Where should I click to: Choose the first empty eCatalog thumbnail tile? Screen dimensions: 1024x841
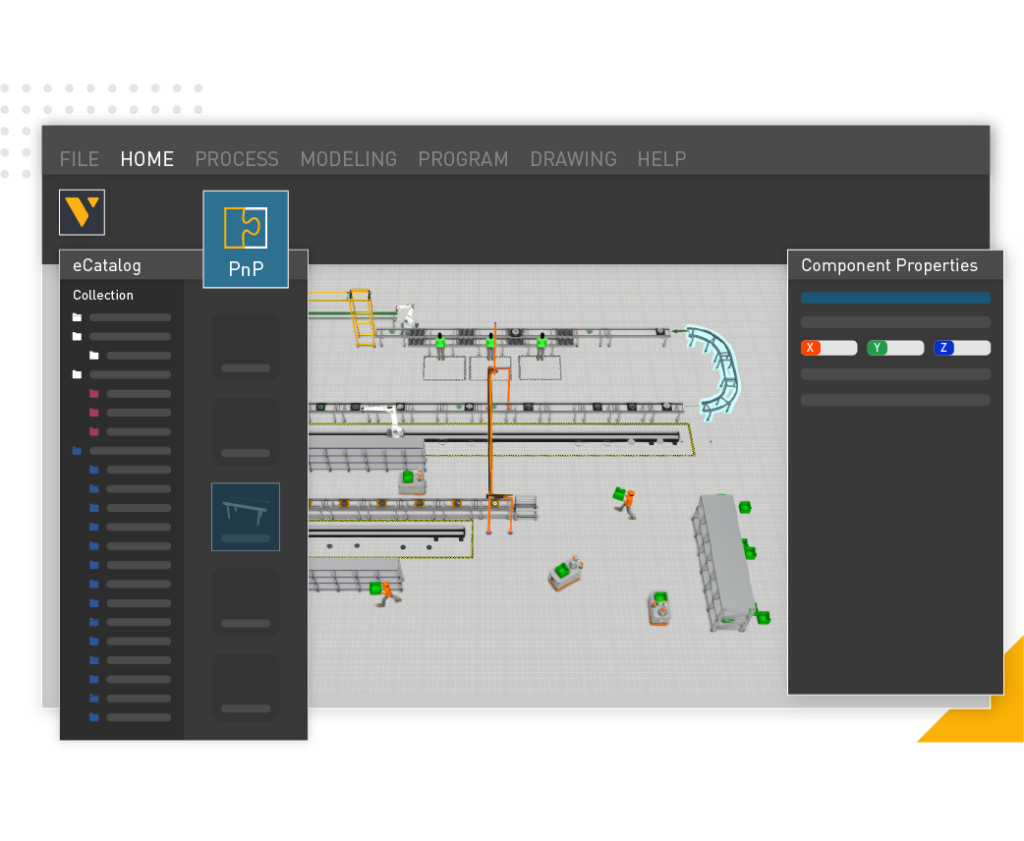[245, 347]
